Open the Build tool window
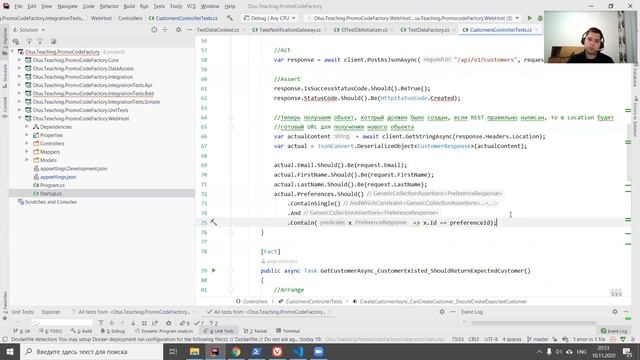 81,331
